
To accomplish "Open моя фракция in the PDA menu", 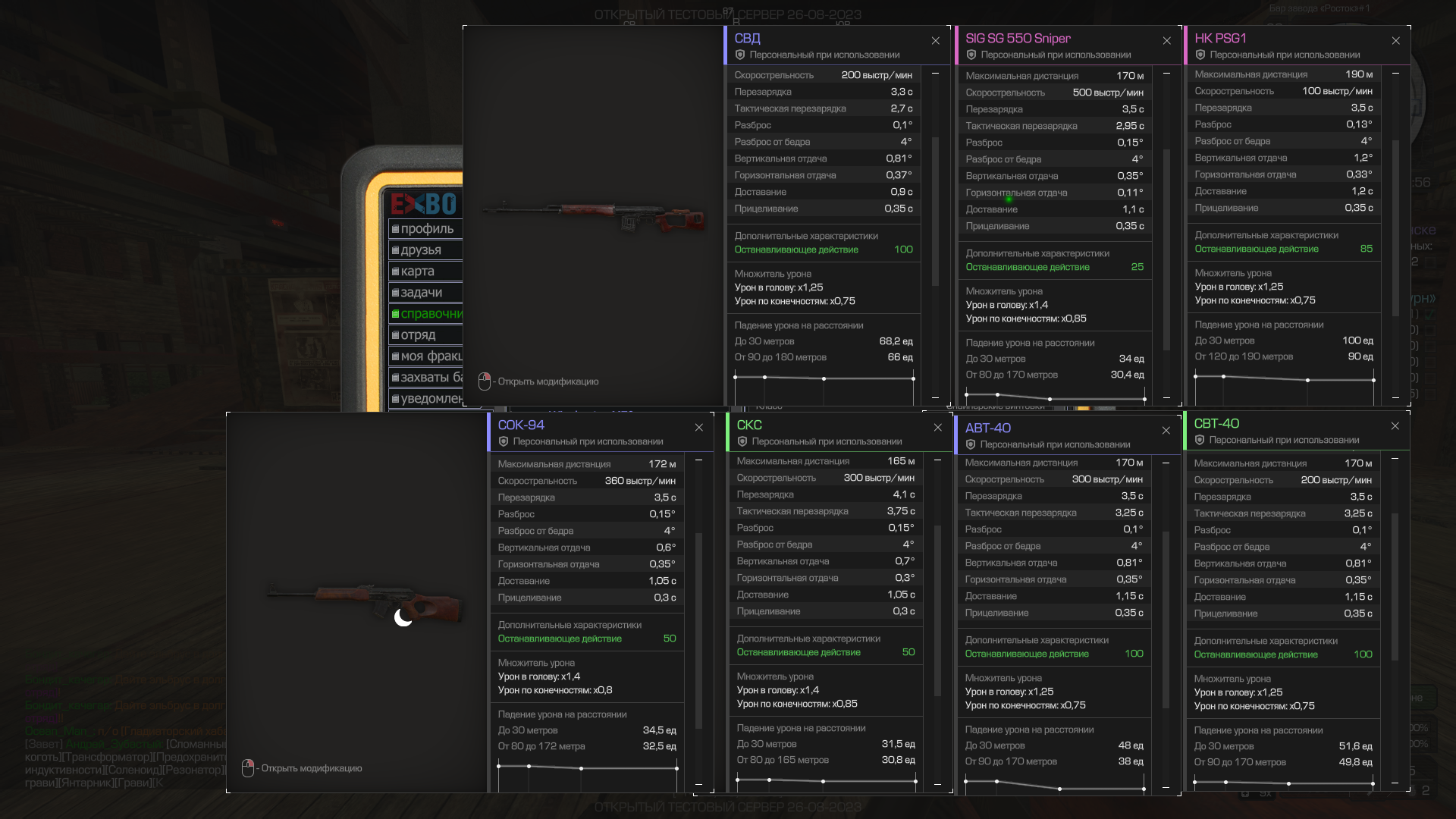I will point(426,356).
